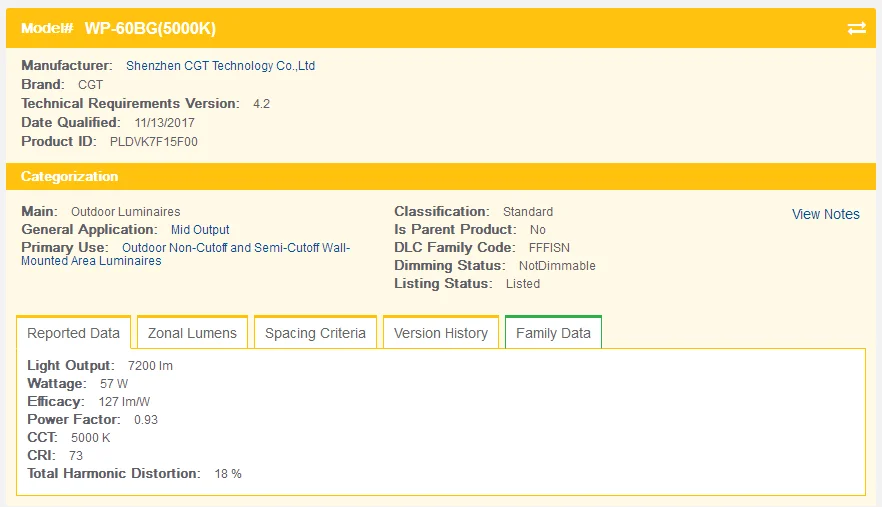Click the Listing Status value Listed
This screenshot has height=507, width=882.
(523, 284)
